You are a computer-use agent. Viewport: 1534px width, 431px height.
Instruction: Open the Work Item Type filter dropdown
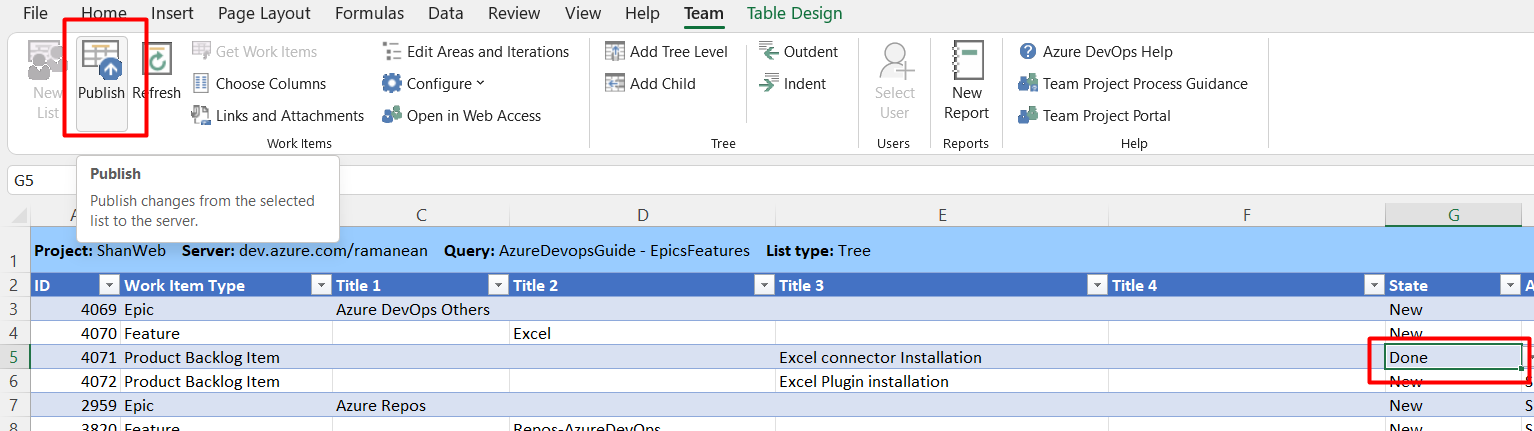tap(321, 286)
